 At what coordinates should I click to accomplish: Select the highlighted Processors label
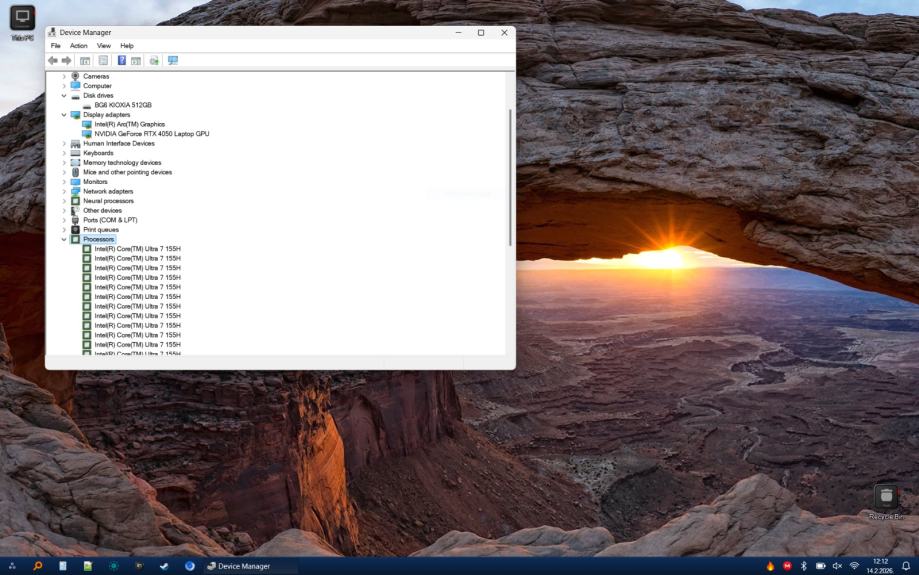98,239
